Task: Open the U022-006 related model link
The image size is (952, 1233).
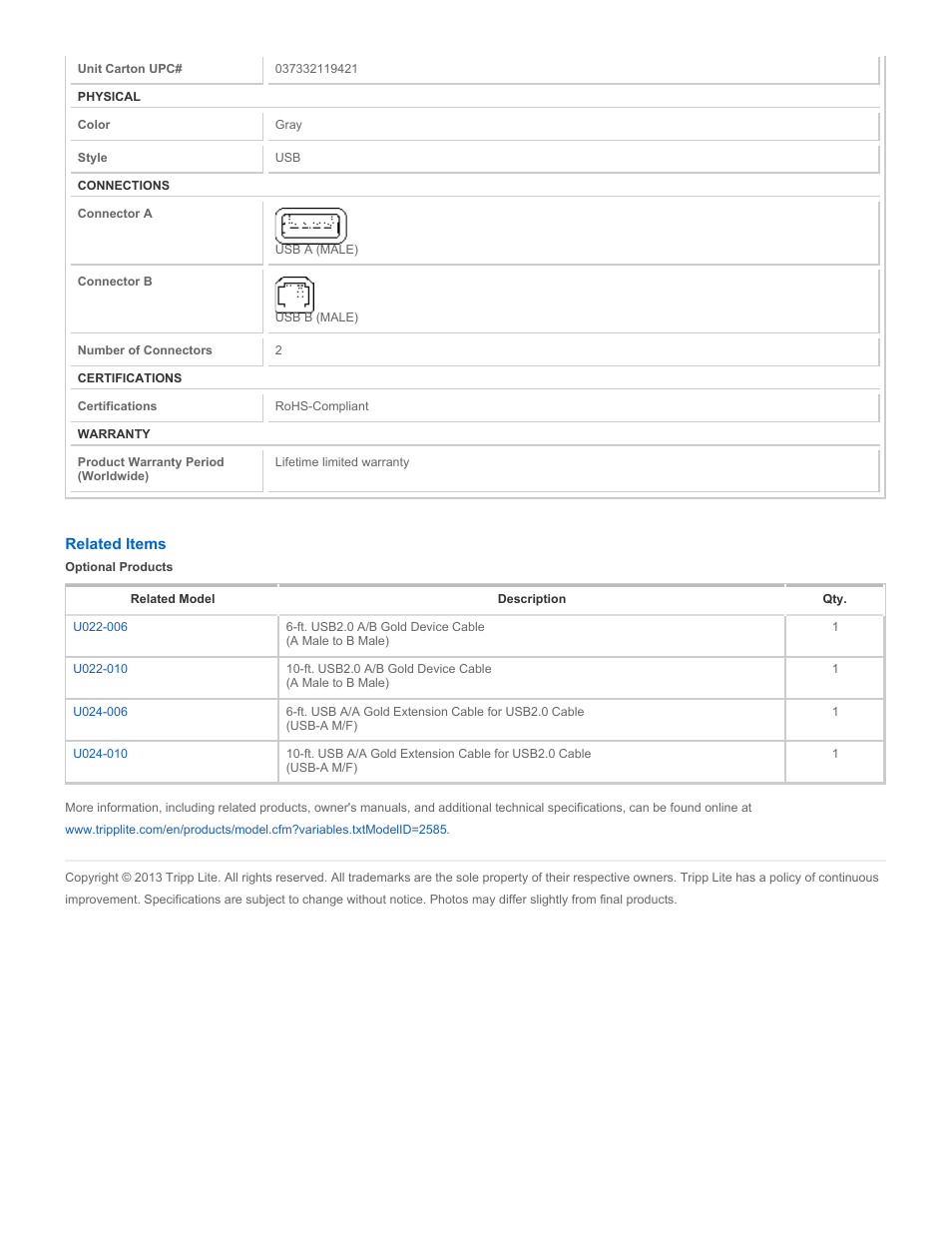Action: [x=100, y=627]
